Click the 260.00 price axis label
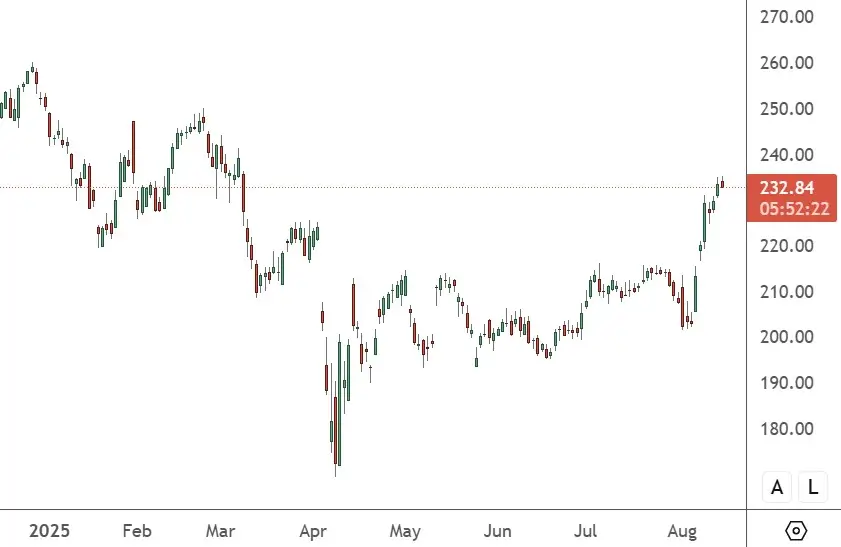Screen dimensions: 841x547 (786, 63)
